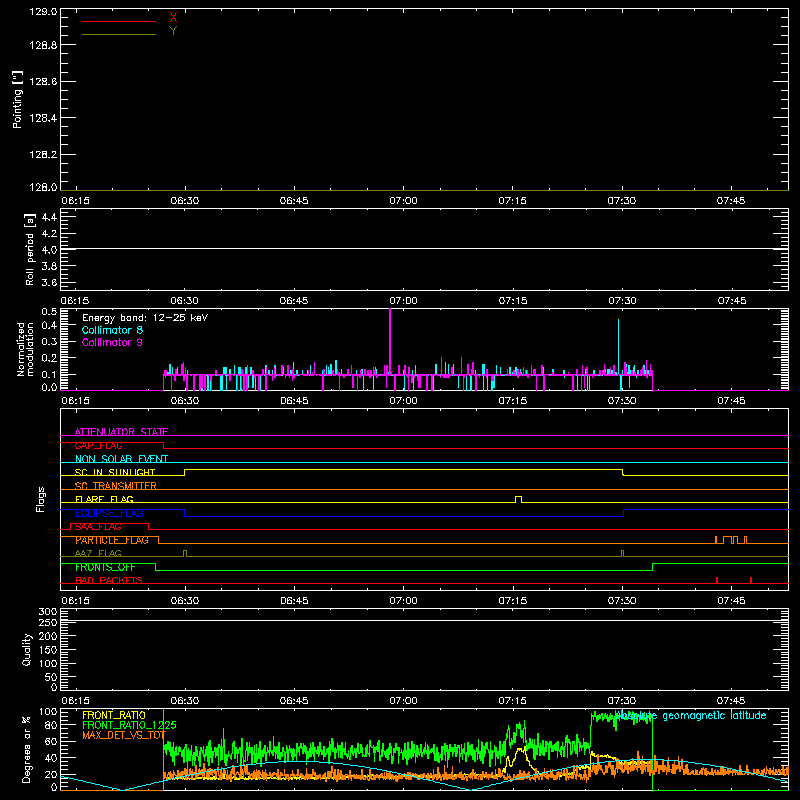Click the 129.0 tick label on Pointing axis
The width and height of the screenshot is (800, 800).
click(x=43, y=12)
